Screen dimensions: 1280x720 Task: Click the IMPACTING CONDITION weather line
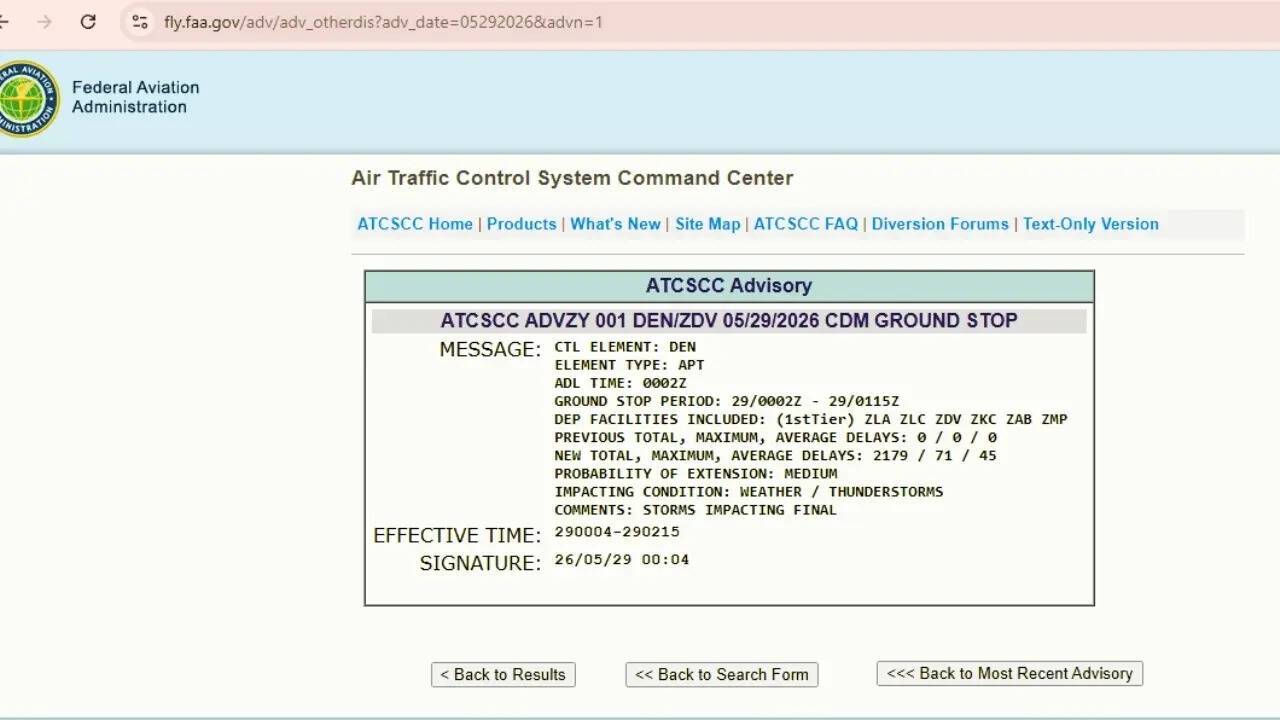pyautogui.click(x=749, y=491)
